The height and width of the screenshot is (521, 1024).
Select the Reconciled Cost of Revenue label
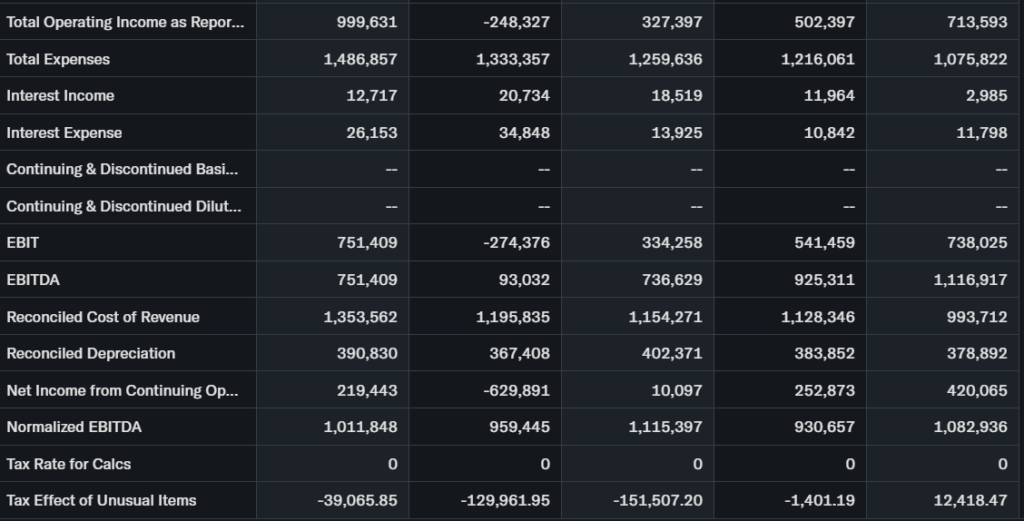click(x=103, y=317)
